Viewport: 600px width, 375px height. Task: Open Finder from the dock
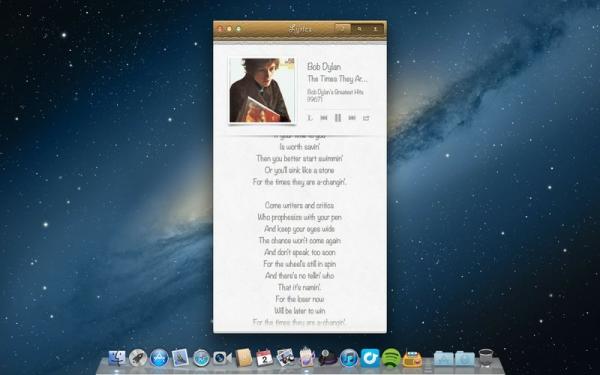[x=117, y=358]
